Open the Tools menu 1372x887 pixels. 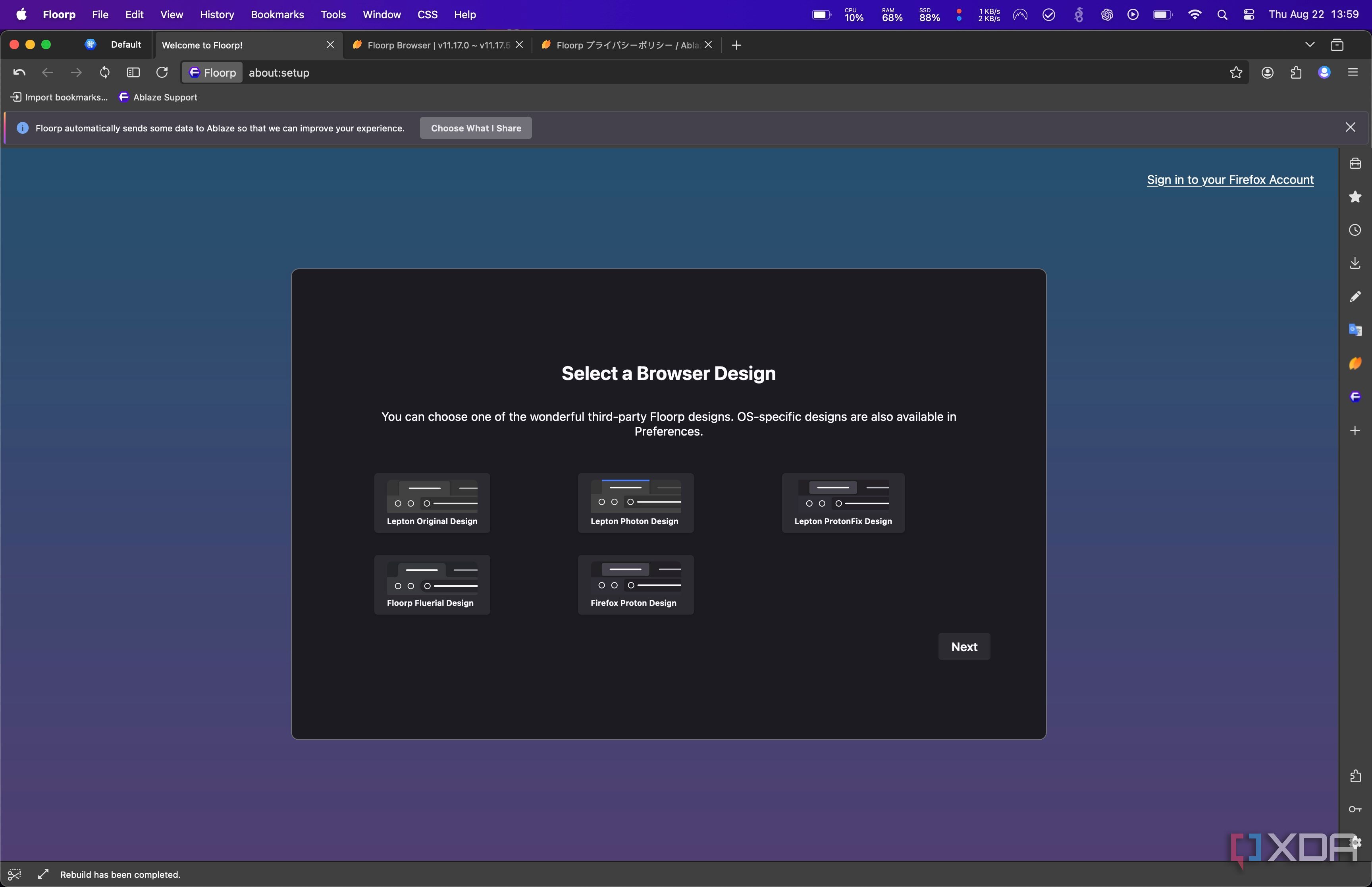point(333,14)
